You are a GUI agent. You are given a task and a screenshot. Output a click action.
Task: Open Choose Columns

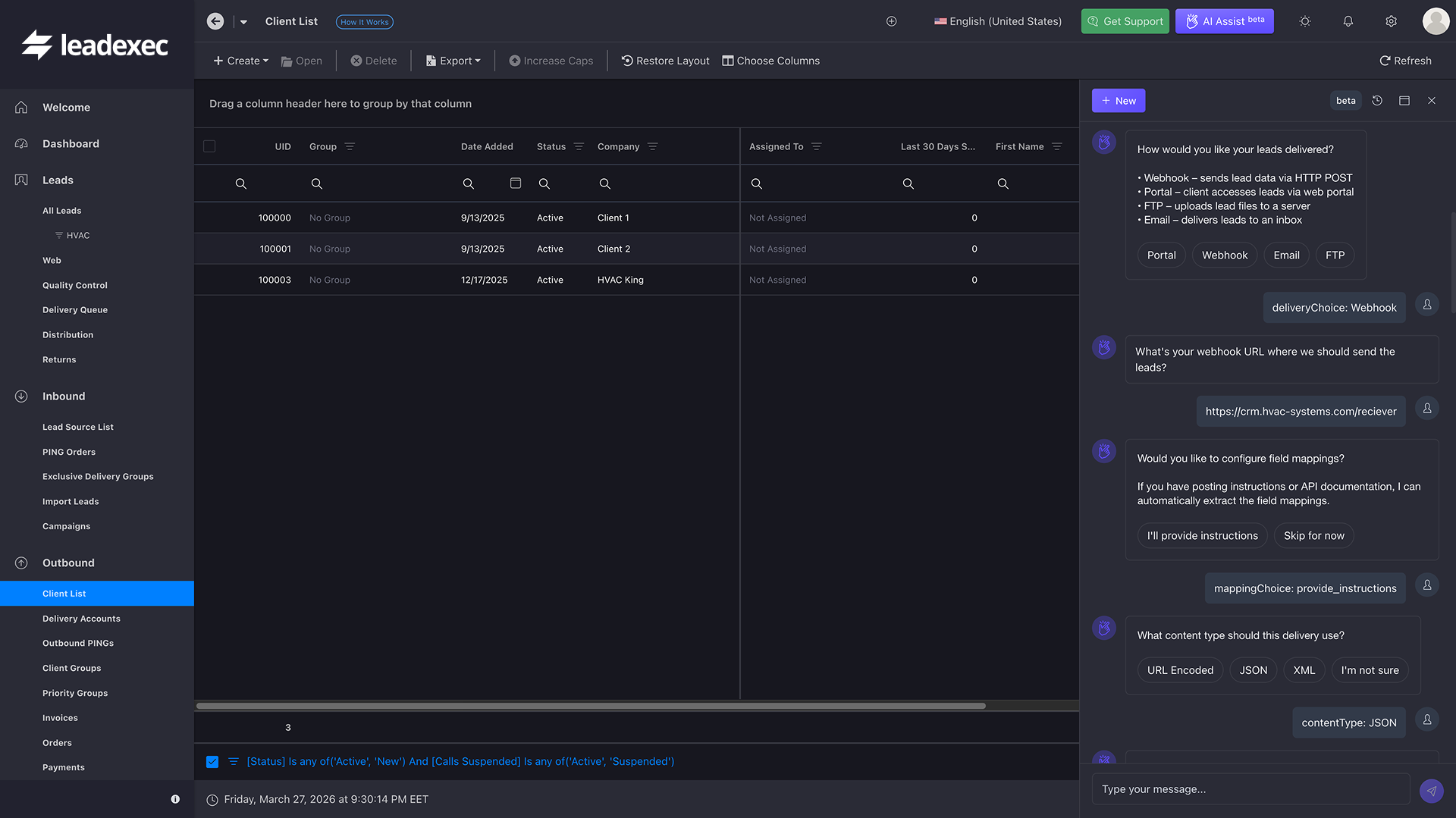770,61
